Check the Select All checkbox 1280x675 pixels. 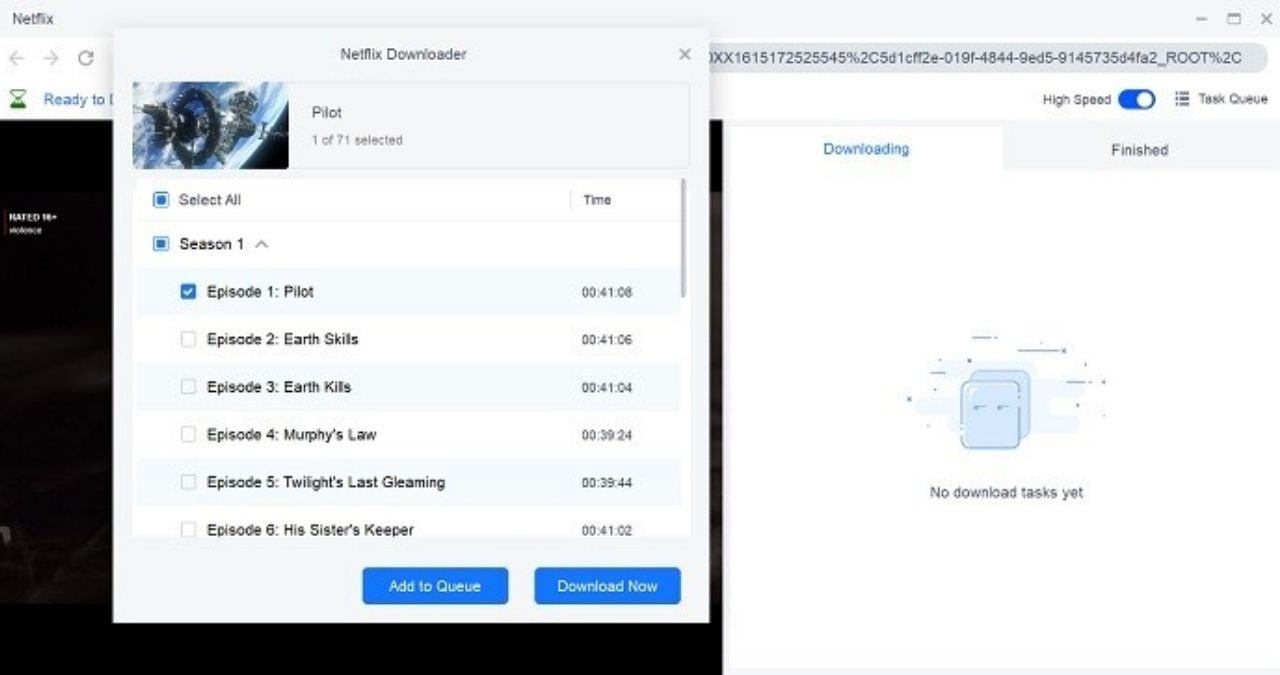161,200
